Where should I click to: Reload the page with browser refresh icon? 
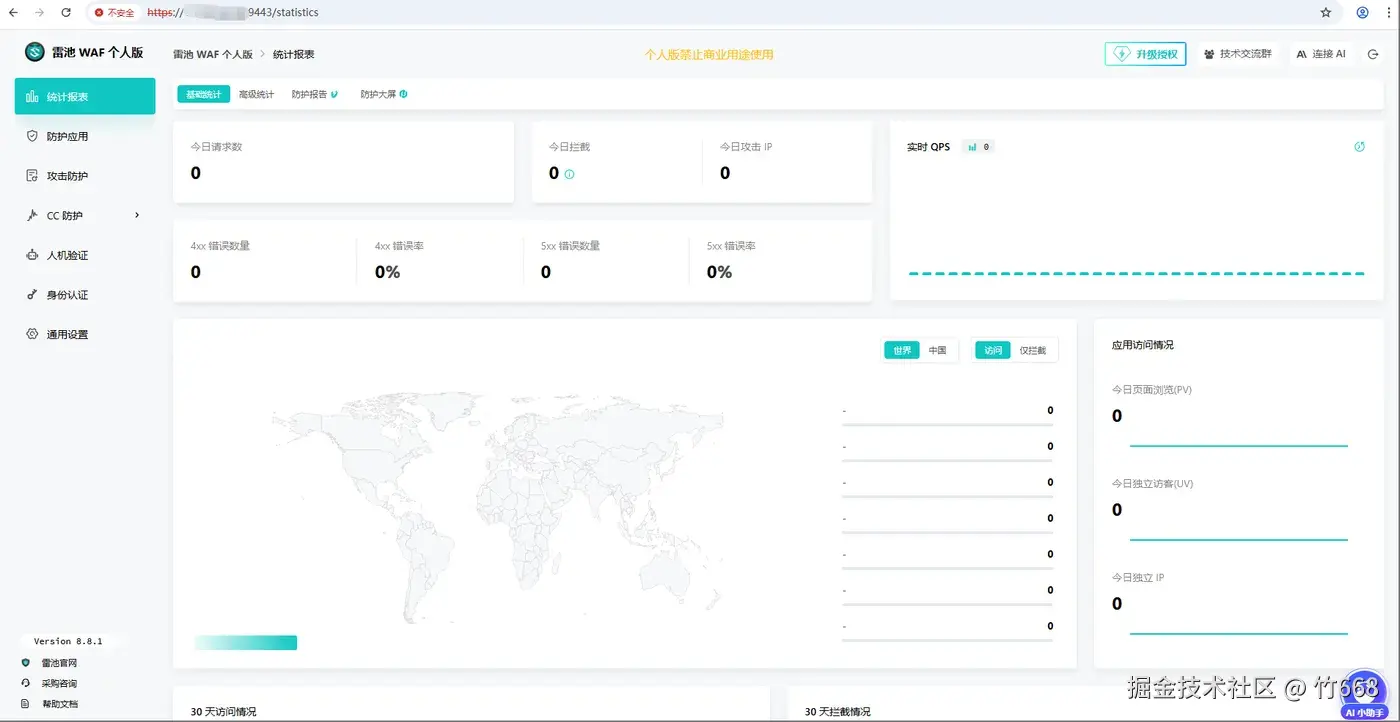click(66, 13)
